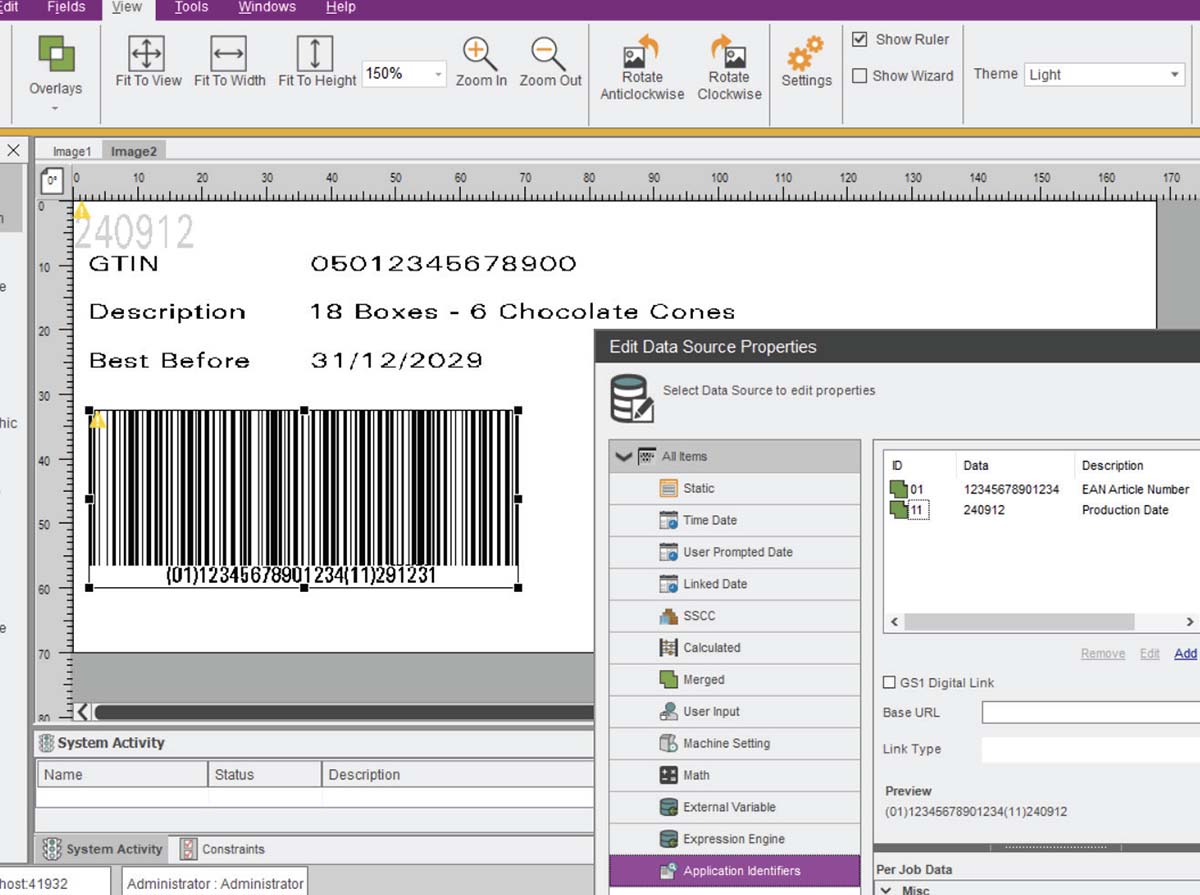Click the Fit To Height icon
The image size is (1200, 895).
coord(315,53)
